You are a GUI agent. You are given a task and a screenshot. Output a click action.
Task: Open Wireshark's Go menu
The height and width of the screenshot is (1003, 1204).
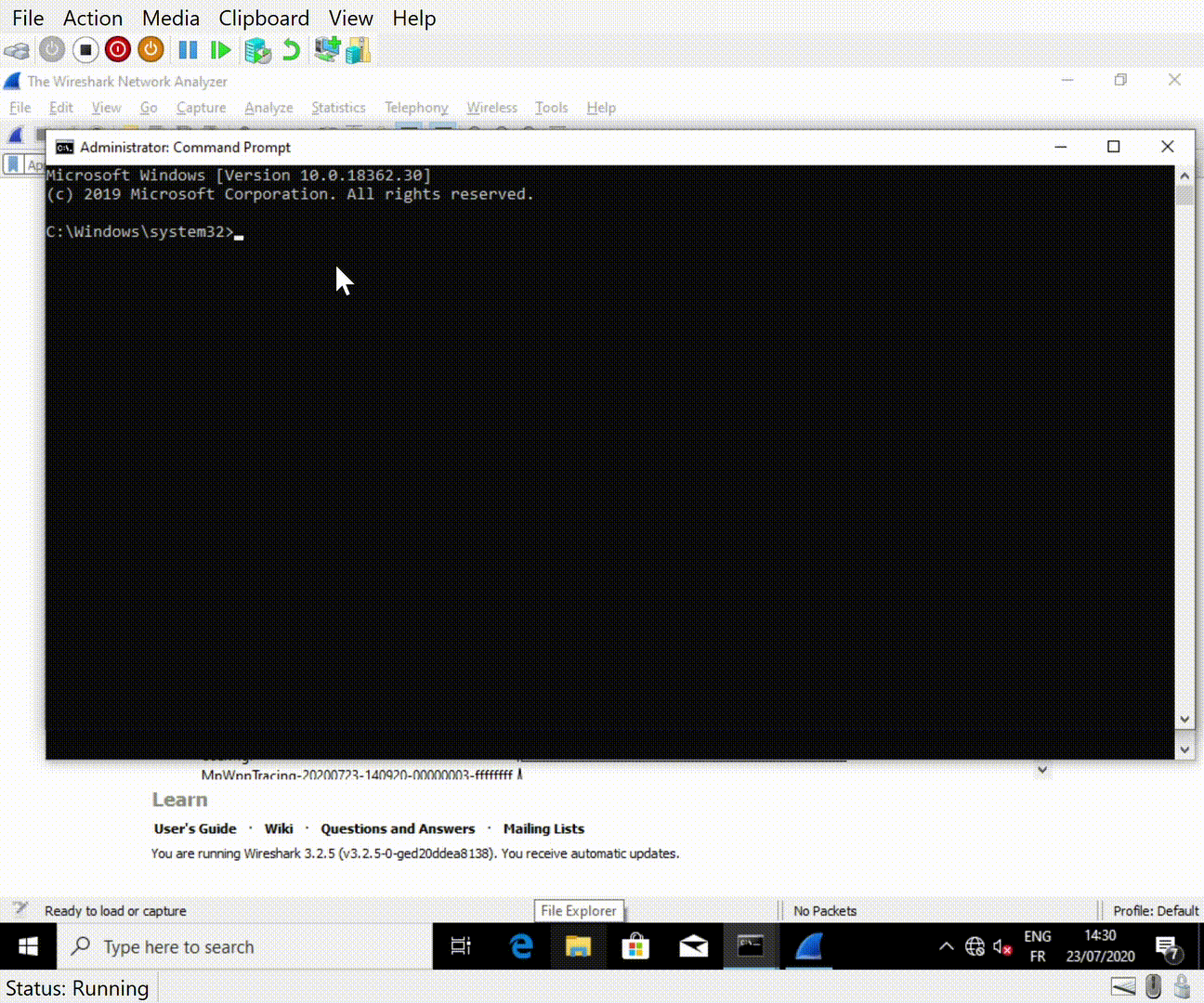[x=149, y=108]
